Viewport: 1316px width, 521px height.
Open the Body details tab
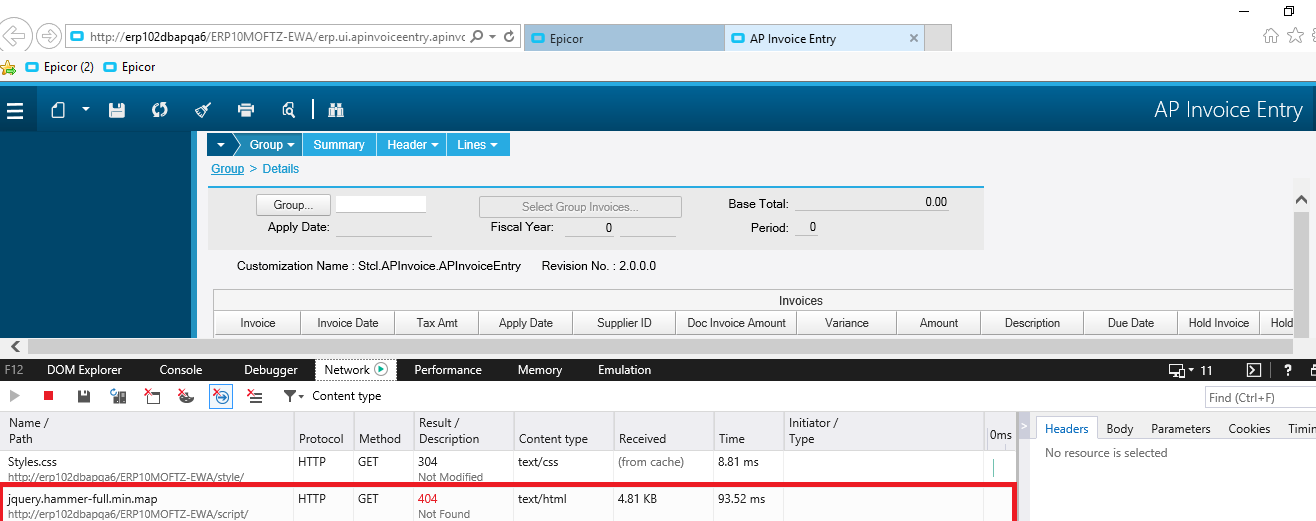pyautogui.click(x=1119, y=428)
